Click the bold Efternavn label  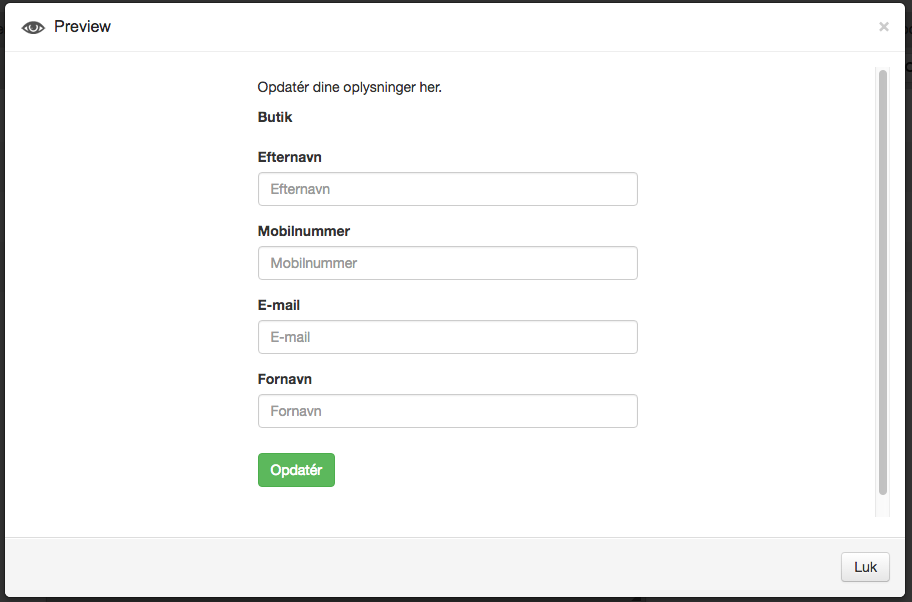290,157
